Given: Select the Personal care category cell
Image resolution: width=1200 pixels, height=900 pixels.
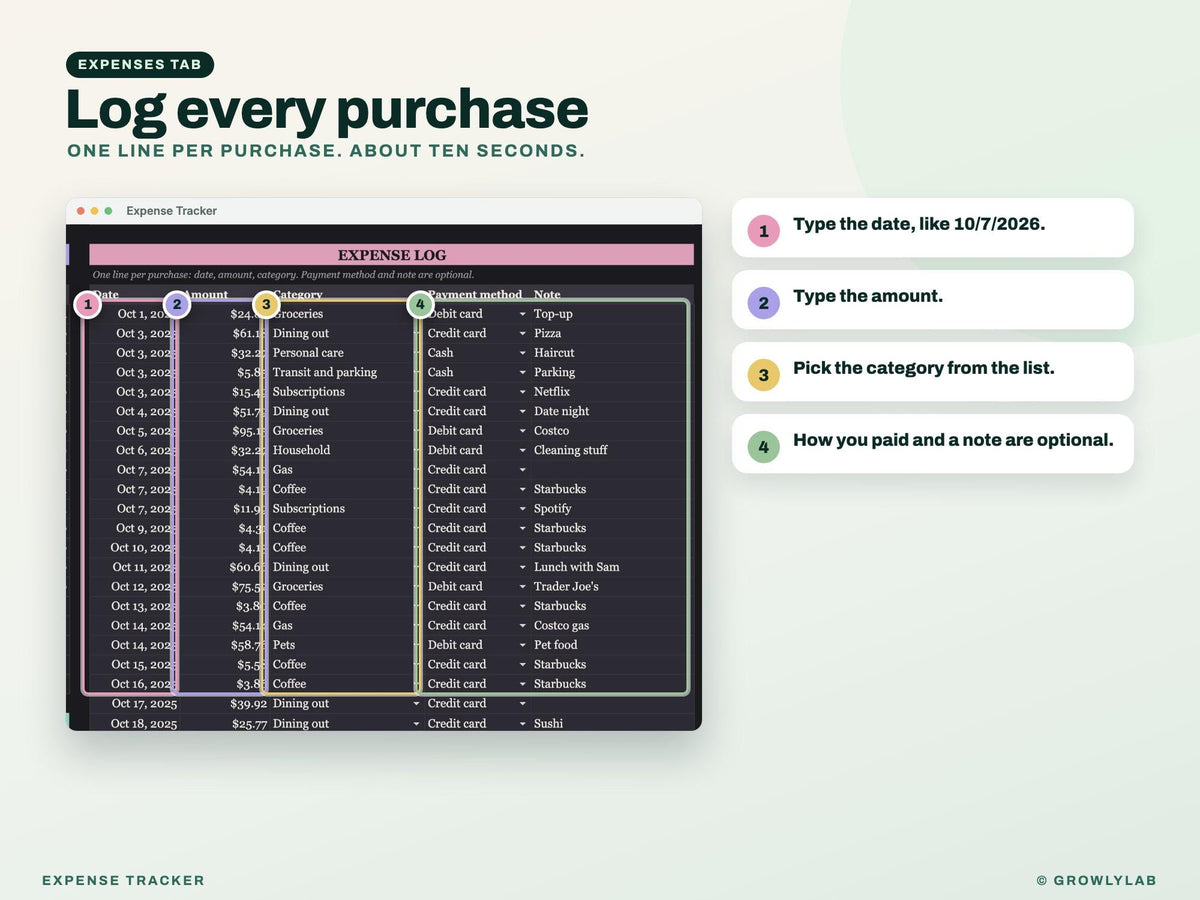Looking at the screenshot, I should pos(345,353).
